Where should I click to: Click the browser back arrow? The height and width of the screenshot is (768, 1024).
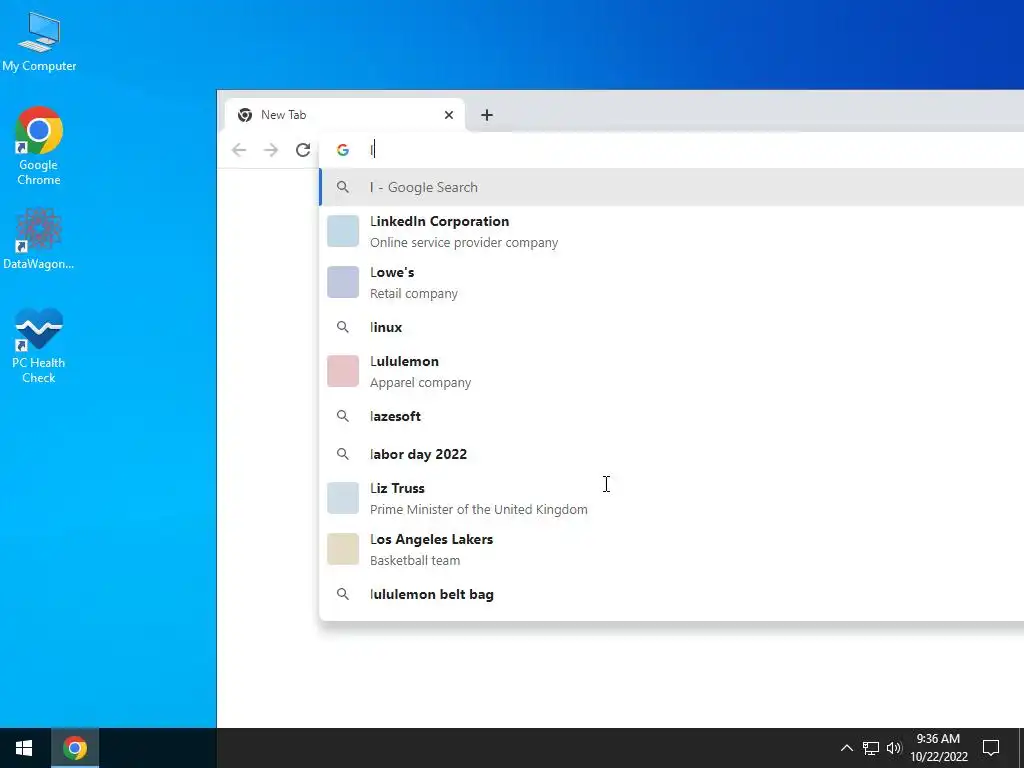click(239, 150)
